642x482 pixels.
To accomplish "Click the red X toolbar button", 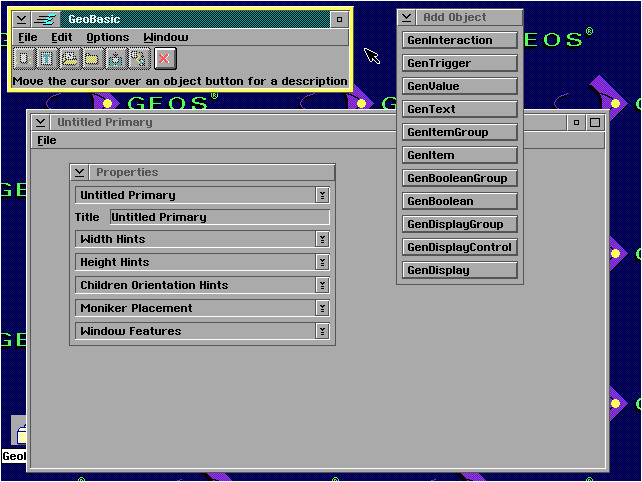I will point(164,59).
